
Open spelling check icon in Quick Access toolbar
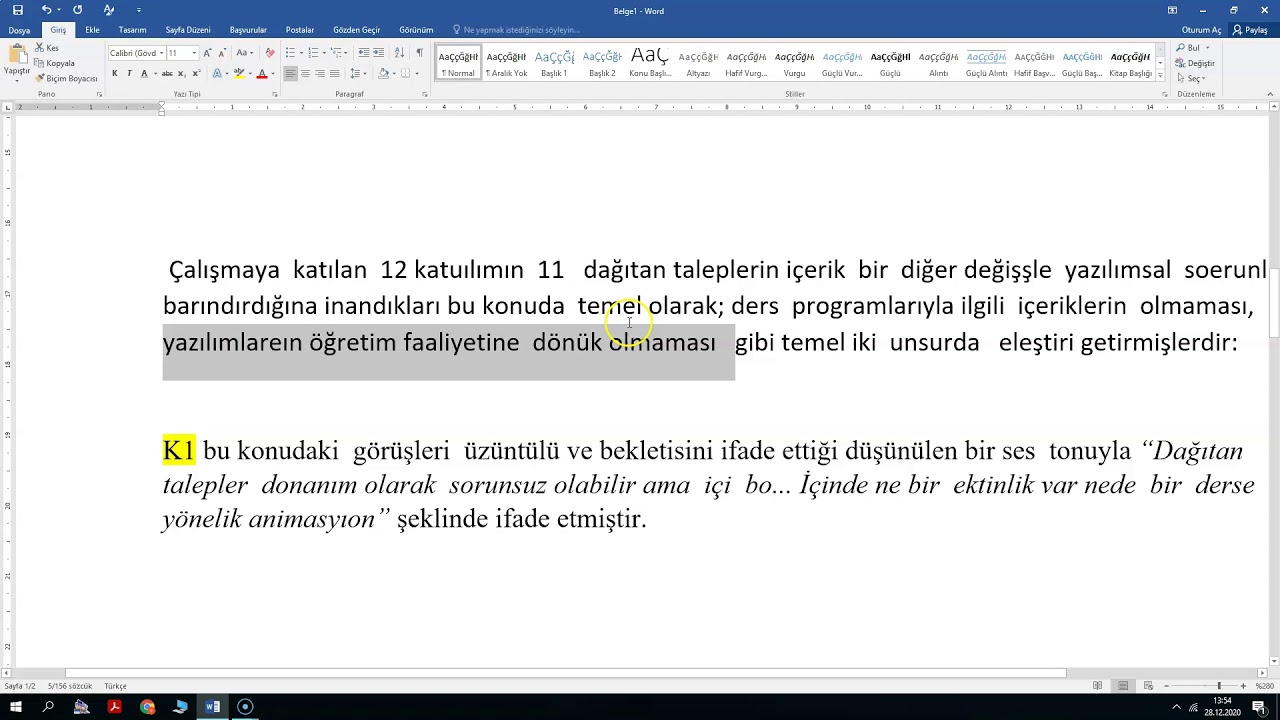[108, 10]
